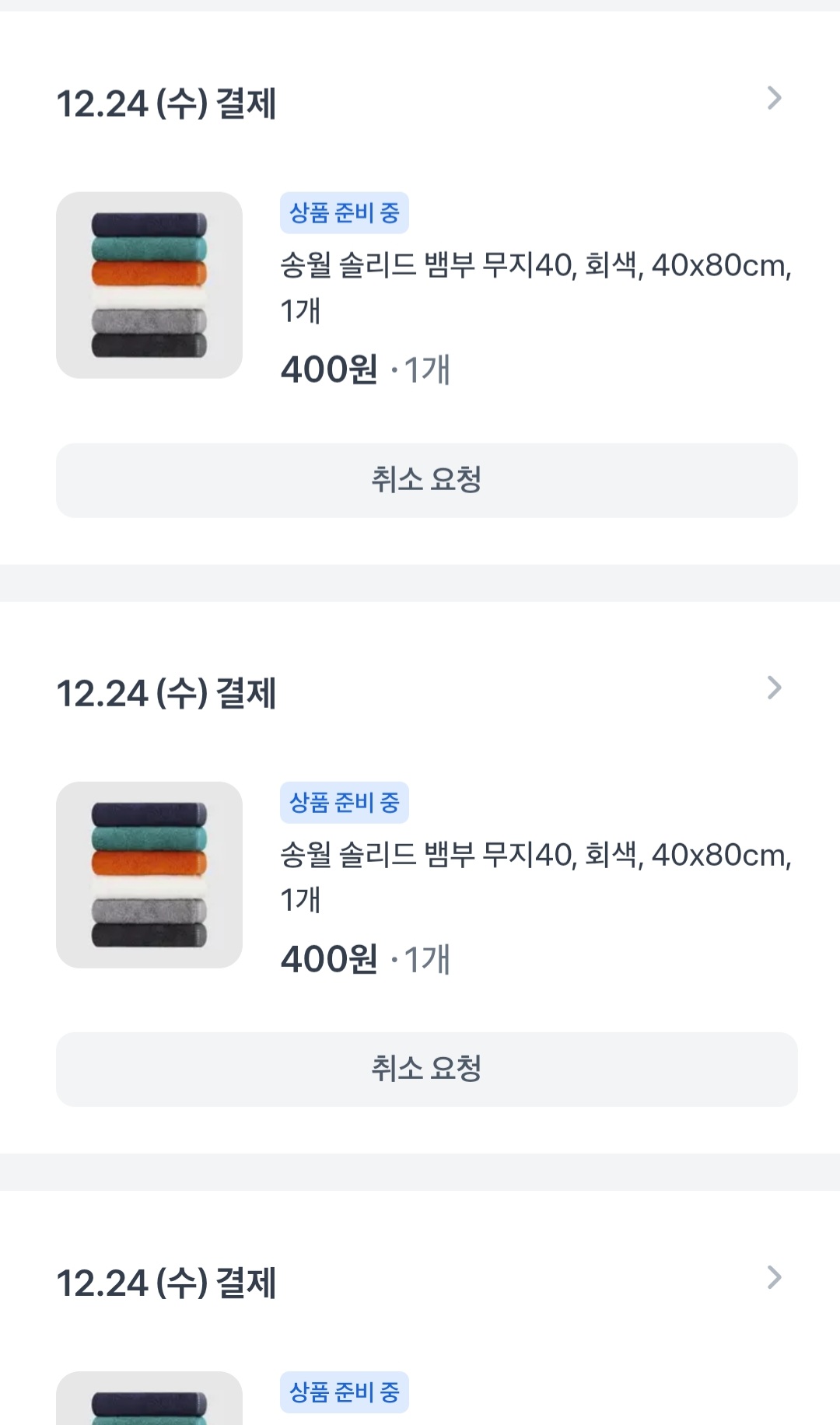
Task: Select the bottom order's 12.24 (수) 결제 header
Action: click(x=166, y=1283)
